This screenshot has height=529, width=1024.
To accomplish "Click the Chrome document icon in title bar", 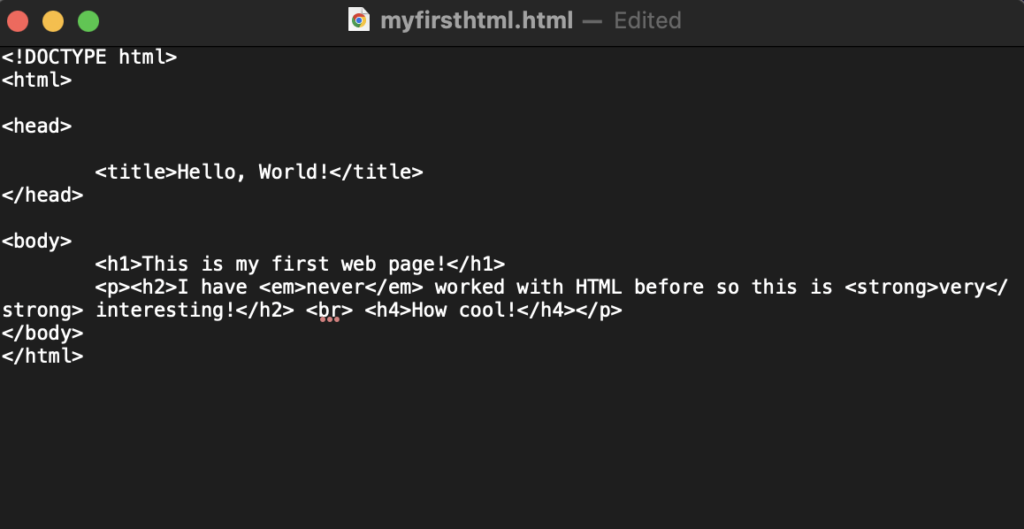I will point(359,20).
